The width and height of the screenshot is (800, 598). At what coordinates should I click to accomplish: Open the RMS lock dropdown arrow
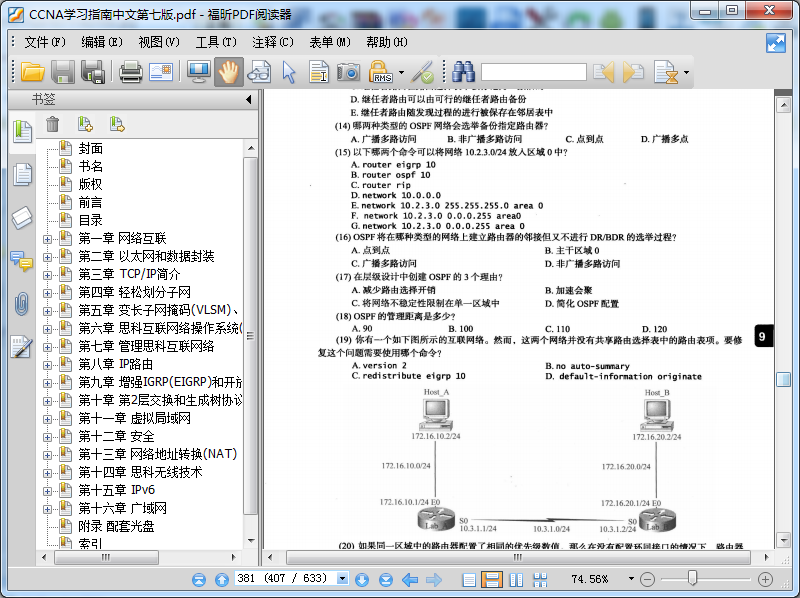pyautogui.click(x=401, y=72)
